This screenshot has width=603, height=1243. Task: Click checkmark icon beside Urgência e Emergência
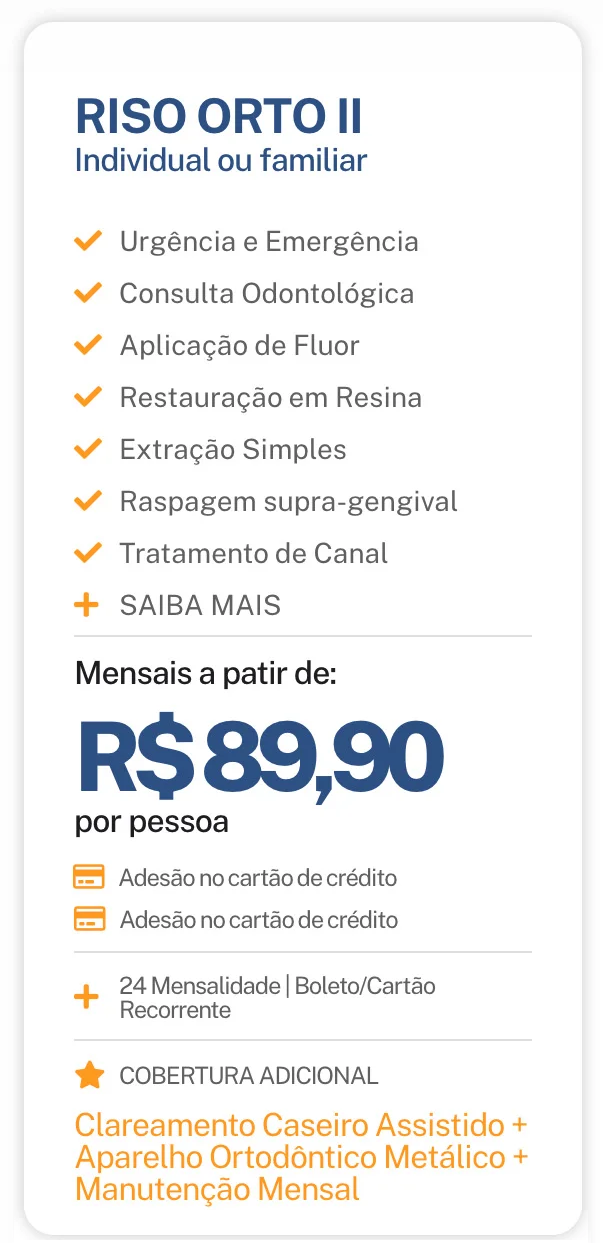tap(89, 241)
